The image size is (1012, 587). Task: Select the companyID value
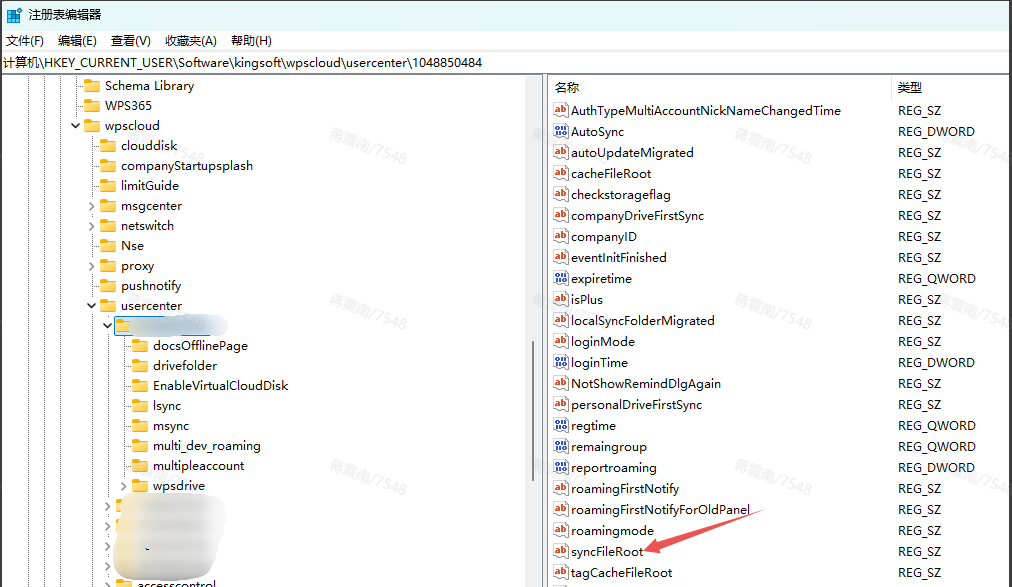tap(603, 237)
